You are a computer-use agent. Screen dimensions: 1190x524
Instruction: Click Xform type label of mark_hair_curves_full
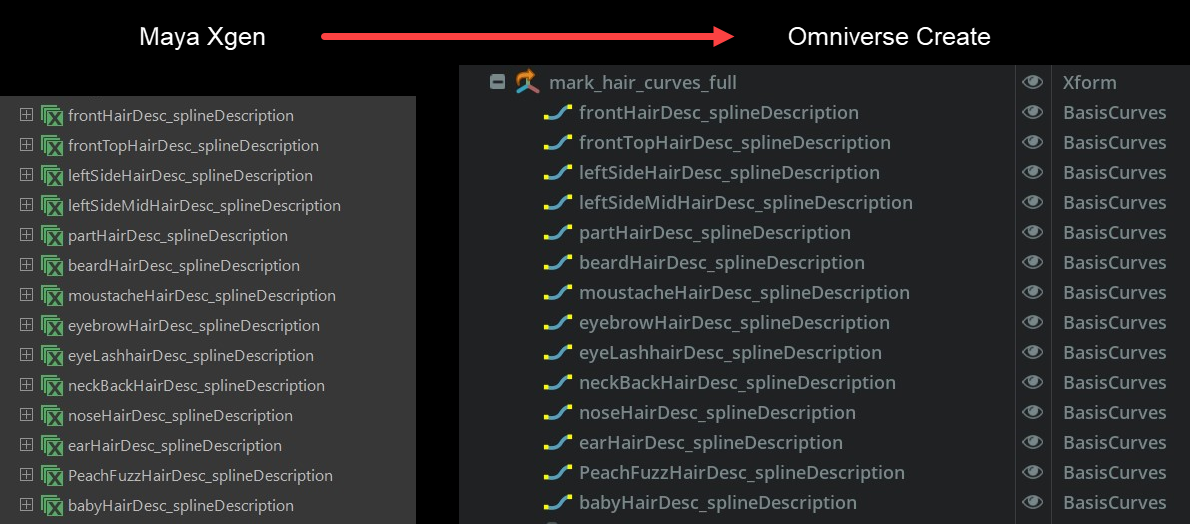(x=1089, y=83)
